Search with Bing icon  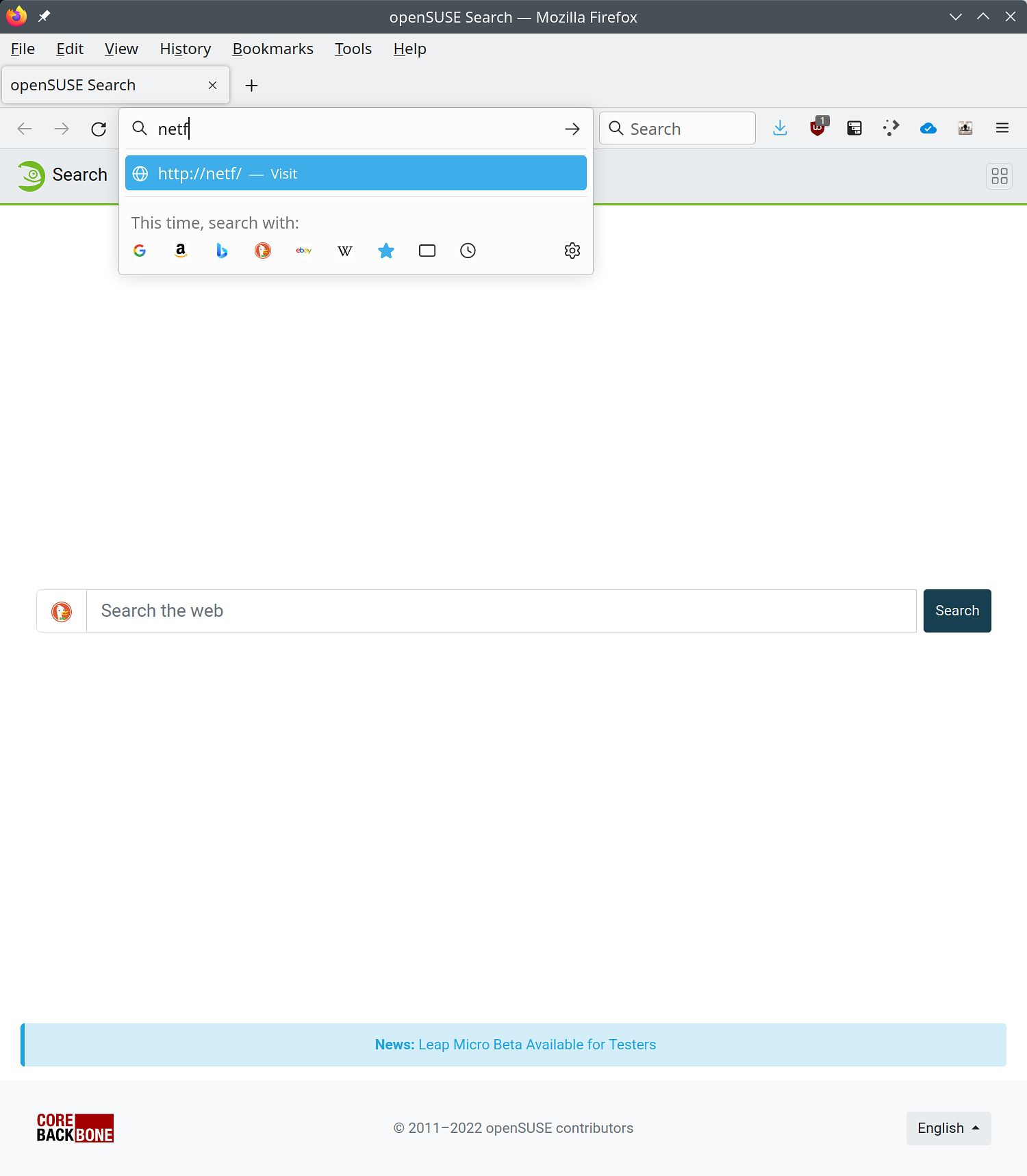(222, 251)
